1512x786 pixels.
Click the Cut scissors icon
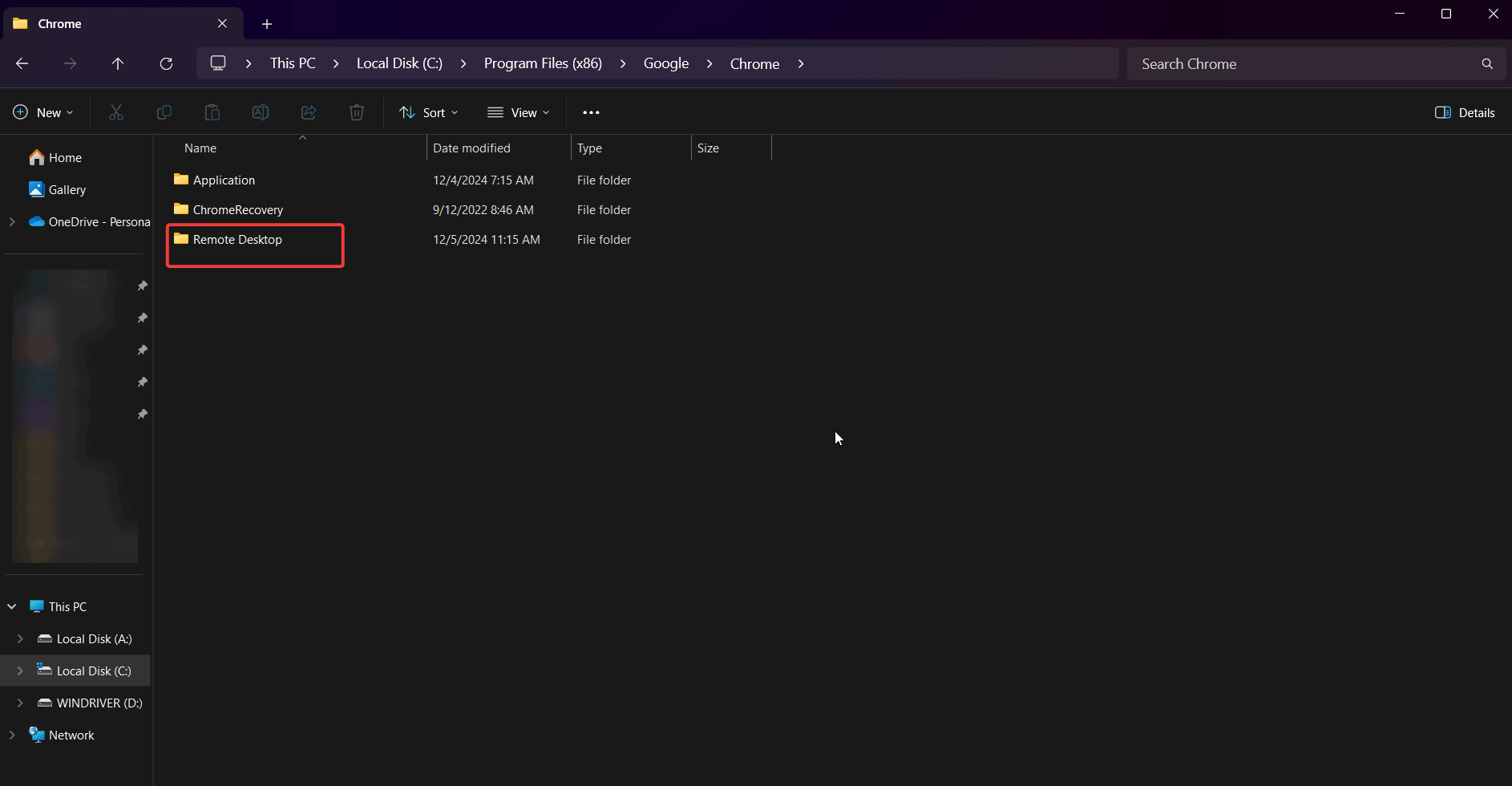[x=116, y=112]
